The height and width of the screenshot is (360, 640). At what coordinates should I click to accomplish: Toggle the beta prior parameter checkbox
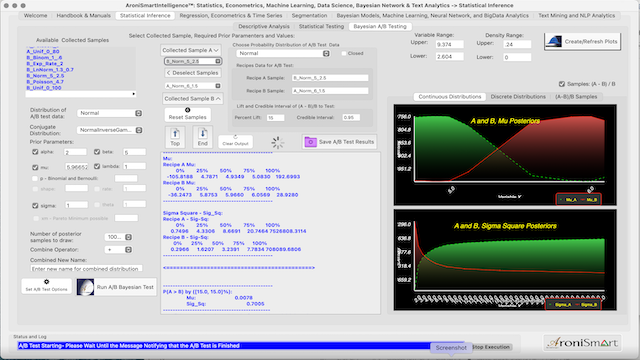[97, 152]
